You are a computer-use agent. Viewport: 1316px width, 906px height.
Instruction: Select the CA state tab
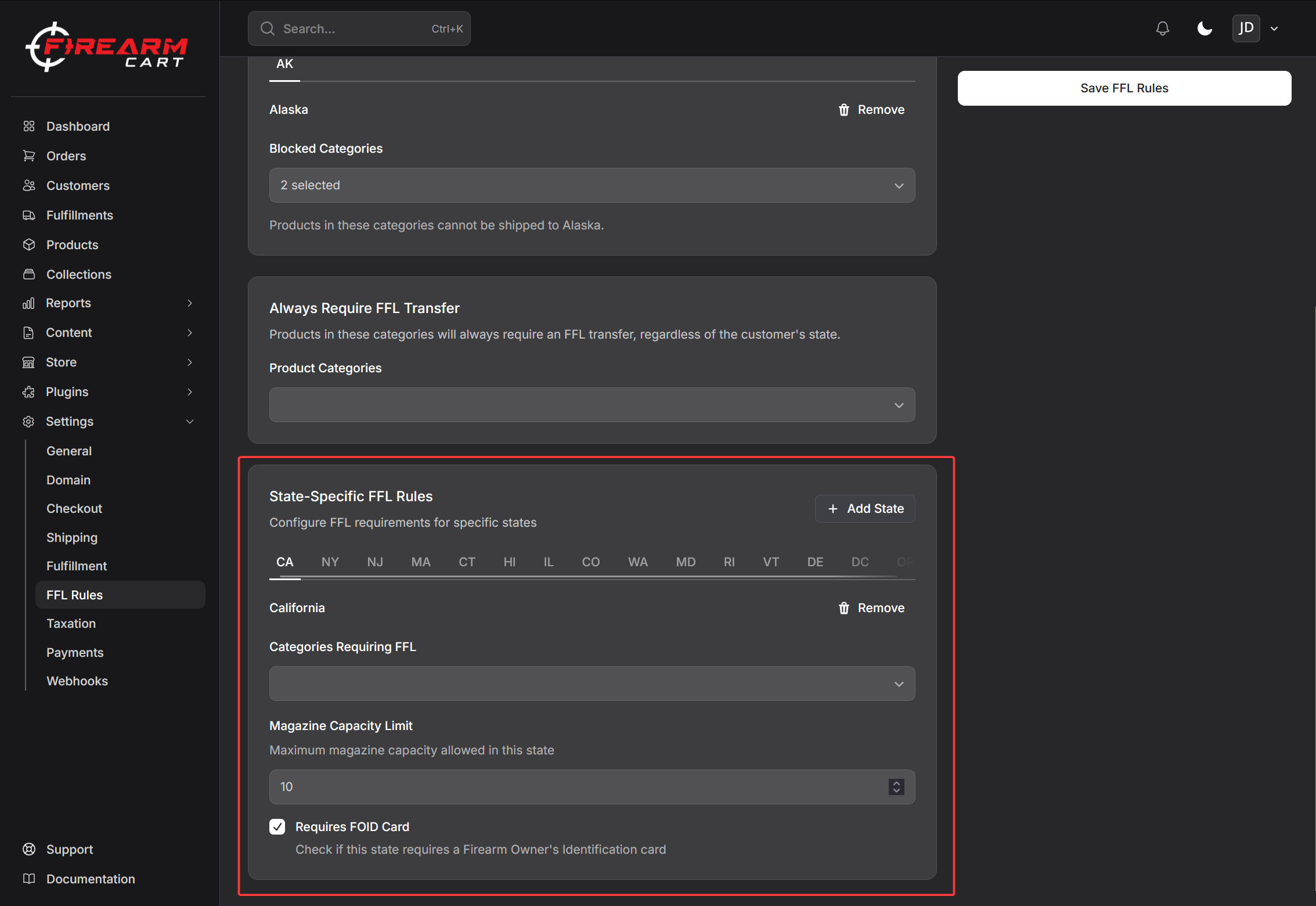pos(284,562)
